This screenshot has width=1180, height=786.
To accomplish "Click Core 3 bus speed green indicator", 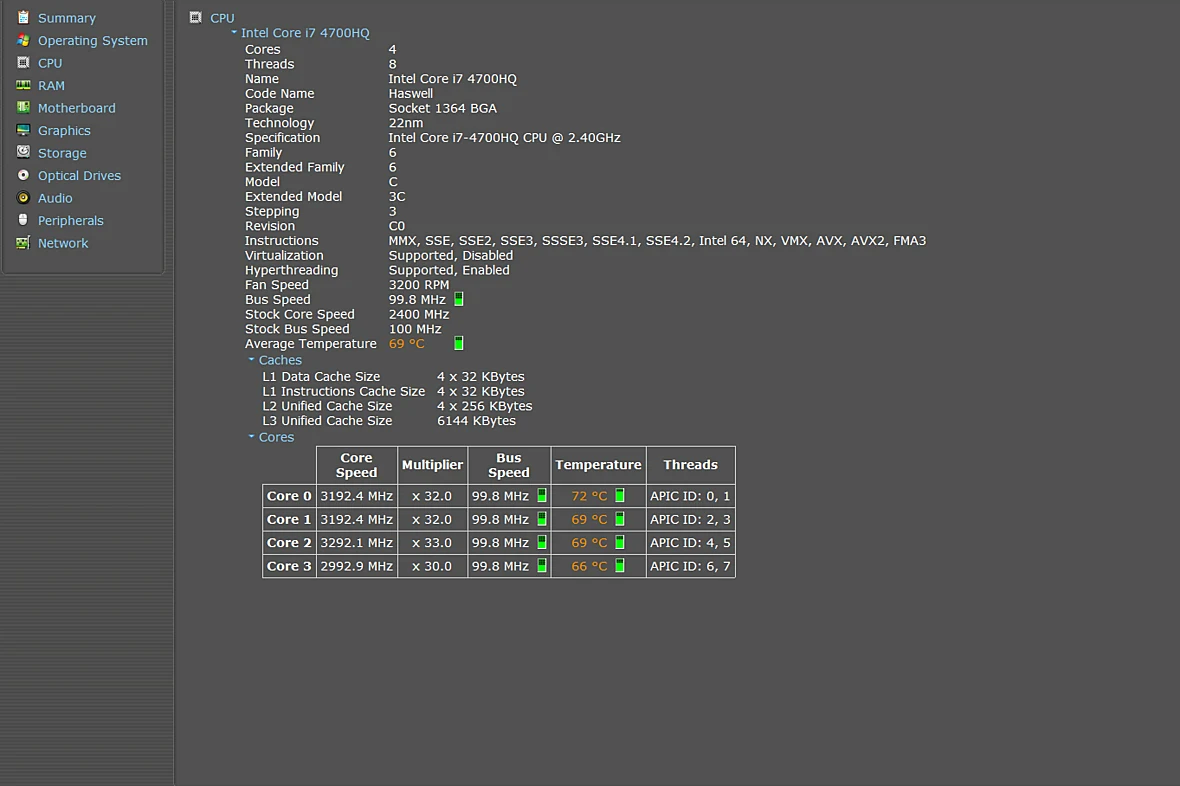I will [x=542, y=565].
